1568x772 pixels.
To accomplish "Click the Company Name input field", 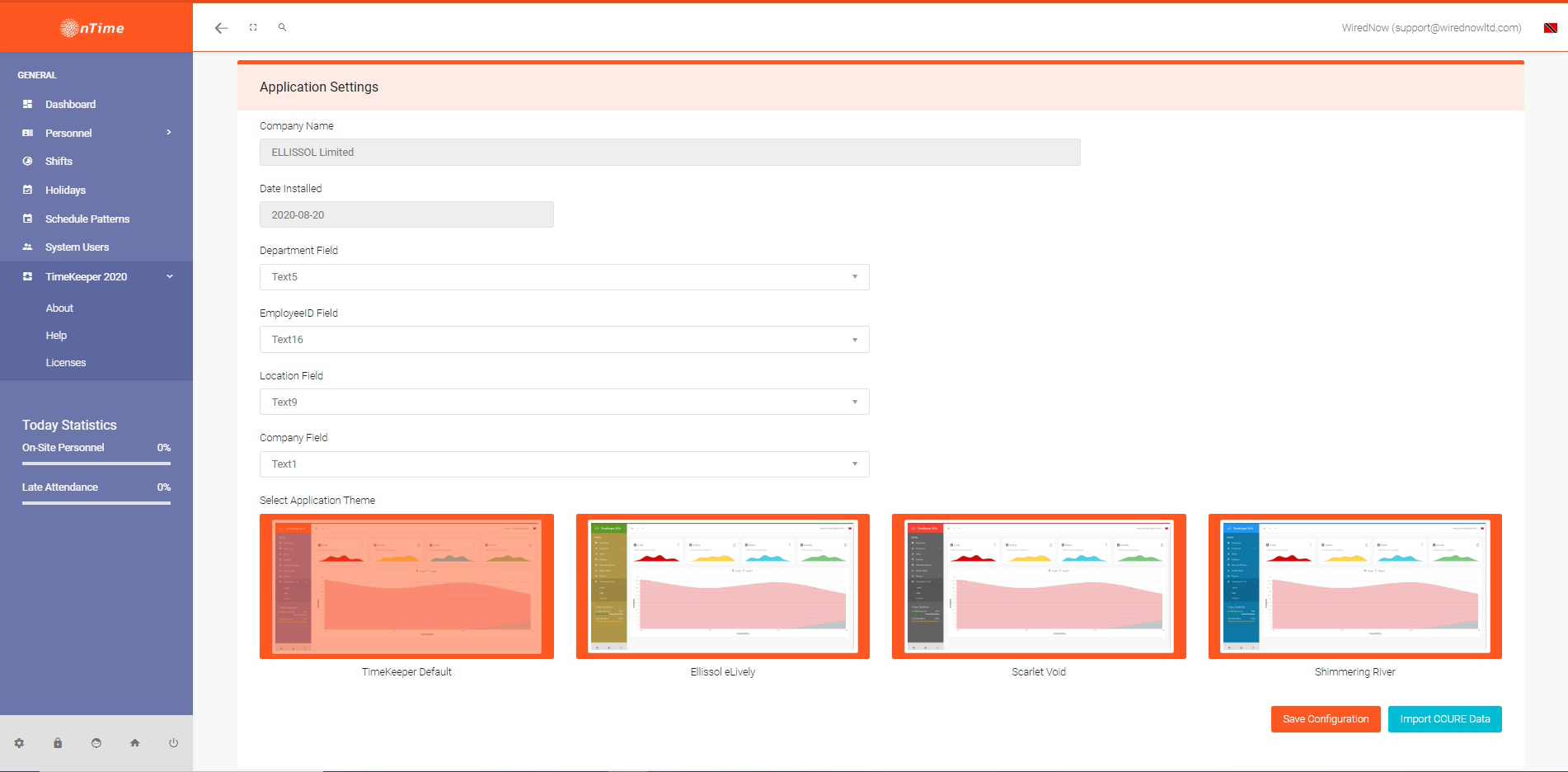I will click(x=669, y=153).
